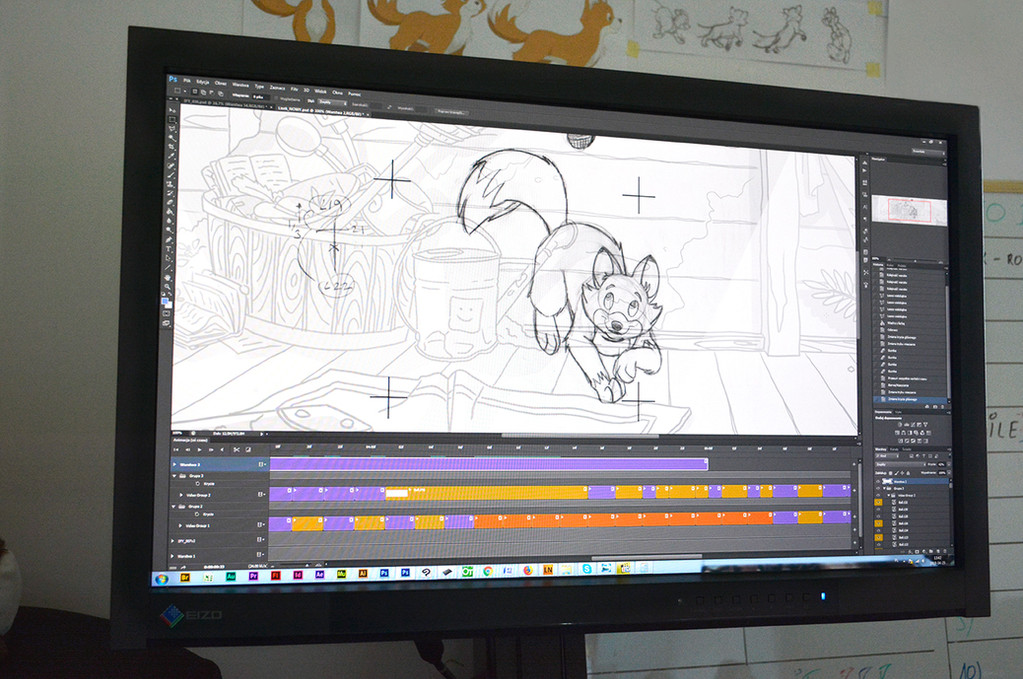
Task: Click the timeline transition icon beside the scissors
Action: pos(248,450)
